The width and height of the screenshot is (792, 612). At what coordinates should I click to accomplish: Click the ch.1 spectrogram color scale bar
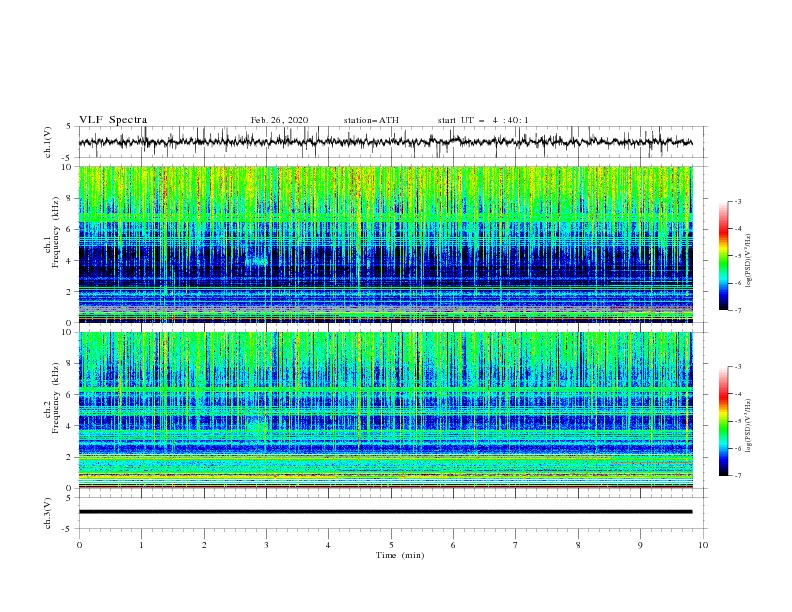point(724,256)
